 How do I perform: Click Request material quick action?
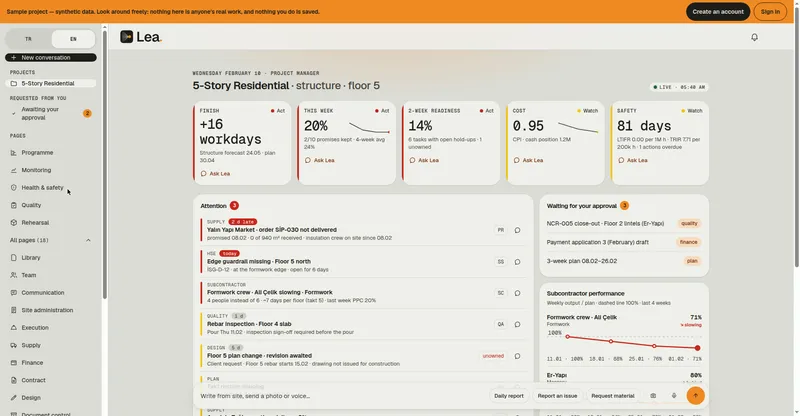click(x=613, y=396)
